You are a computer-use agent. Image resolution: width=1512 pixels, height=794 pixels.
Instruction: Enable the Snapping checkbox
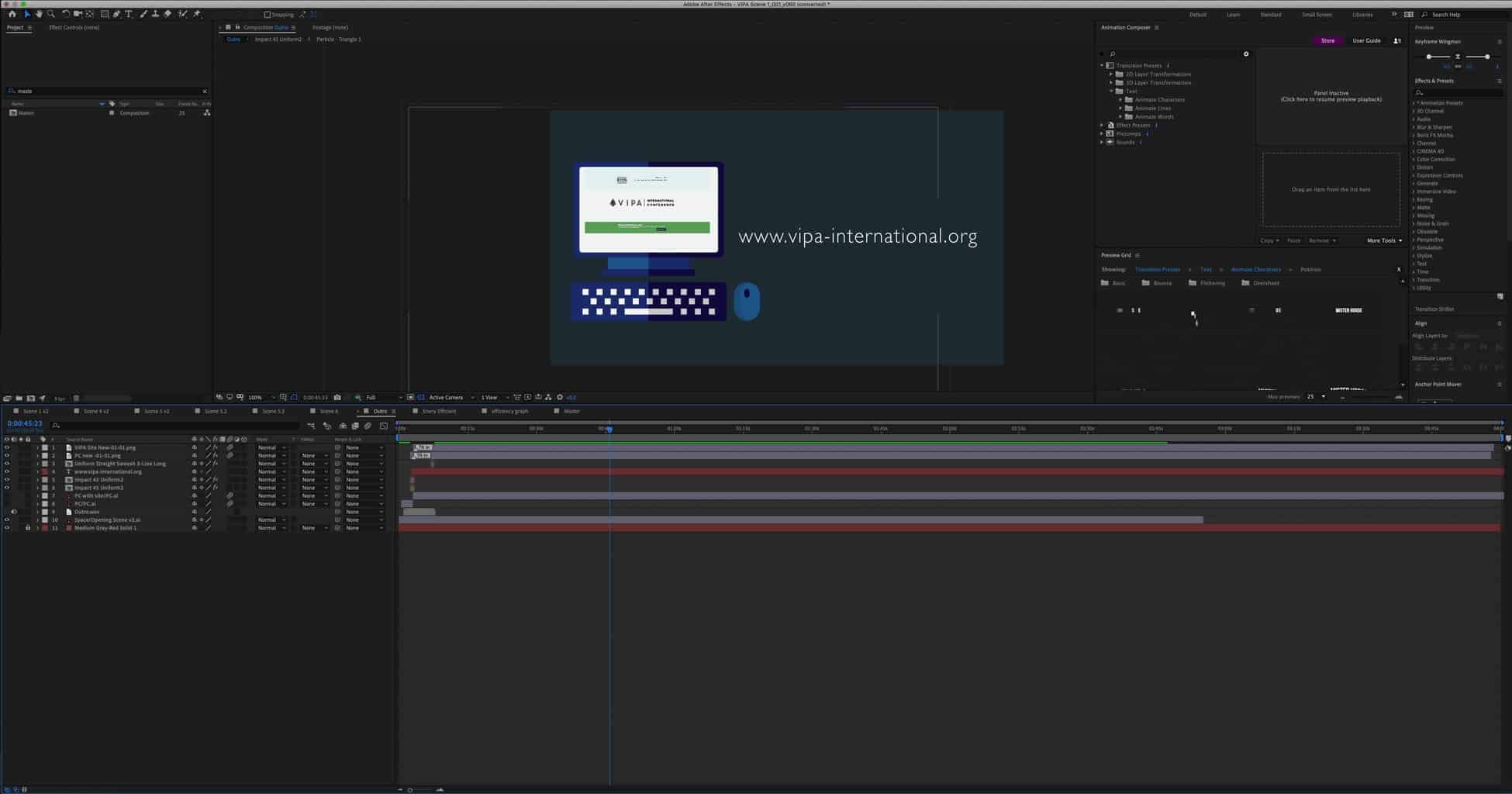(x=268, y=15)
